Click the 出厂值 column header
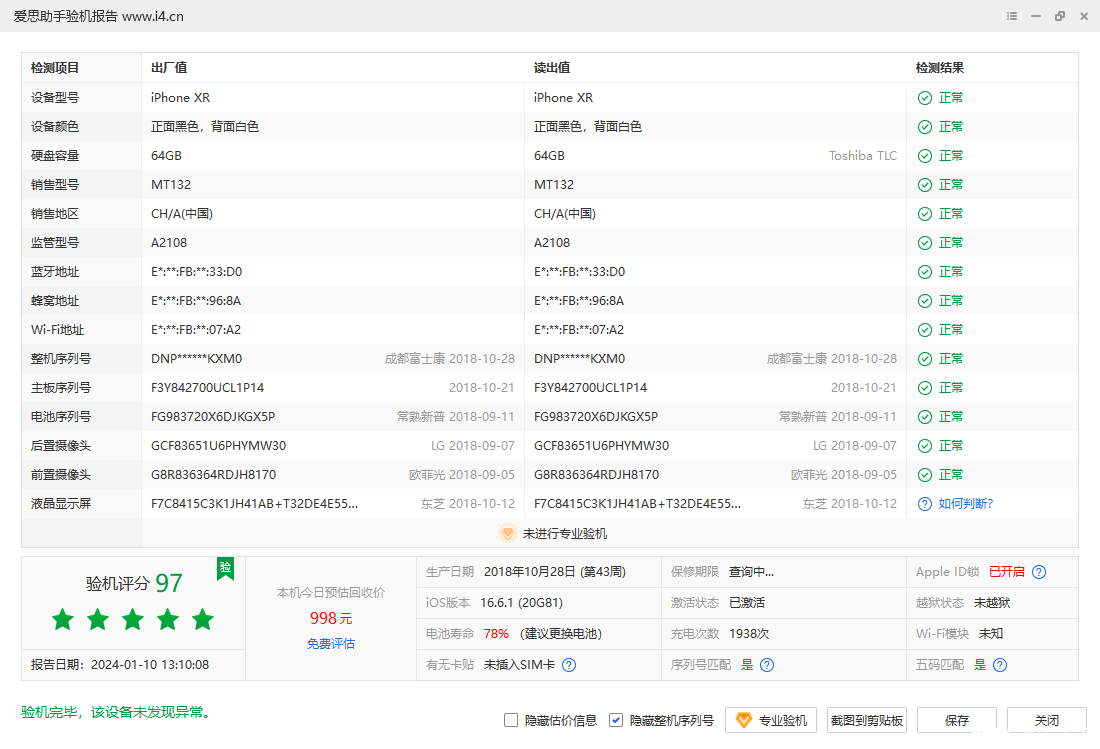Image resolution: width=1100 pixels, height=749 pixels. (169, 68)
